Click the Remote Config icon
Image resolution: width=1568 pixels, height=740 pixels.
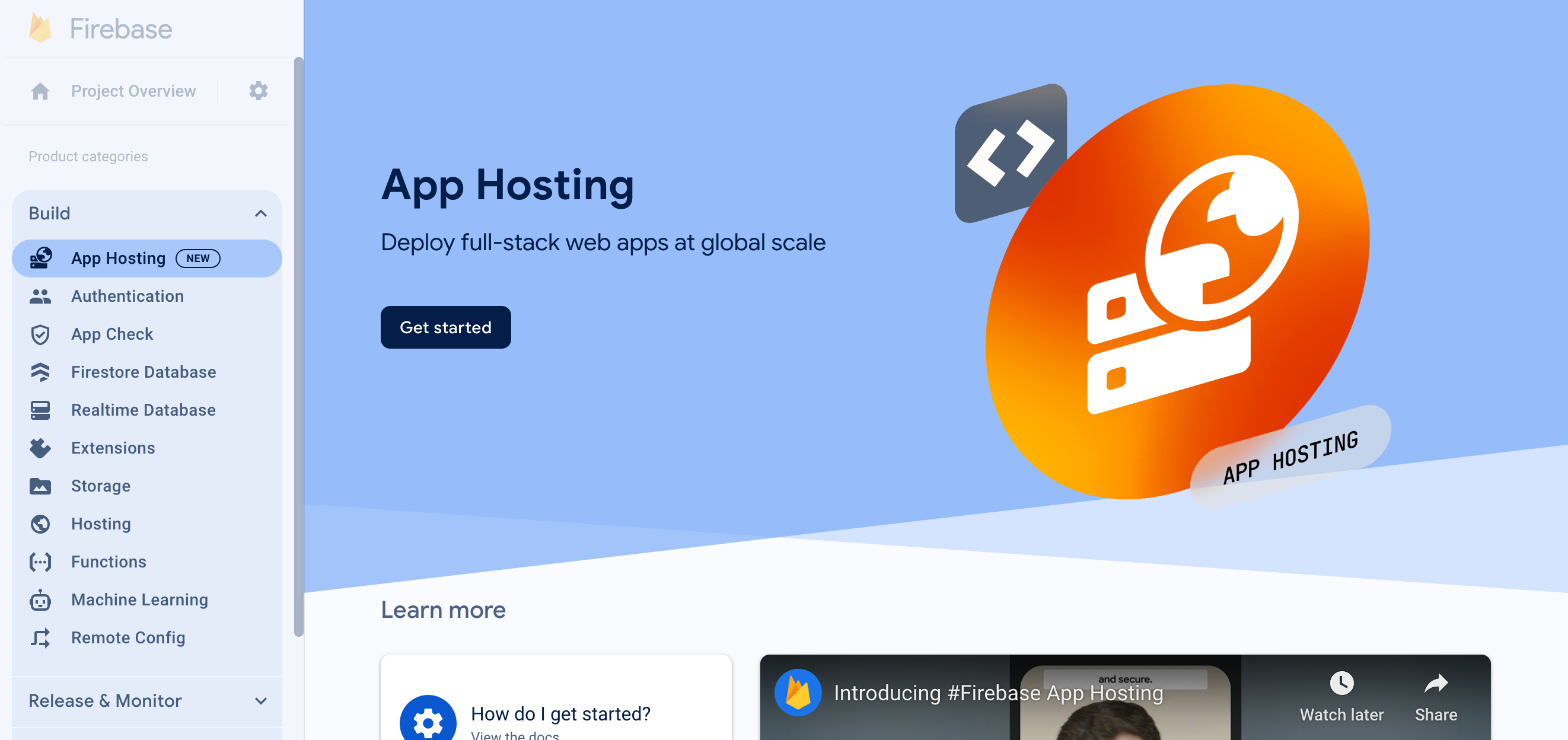tap(41, 637)
